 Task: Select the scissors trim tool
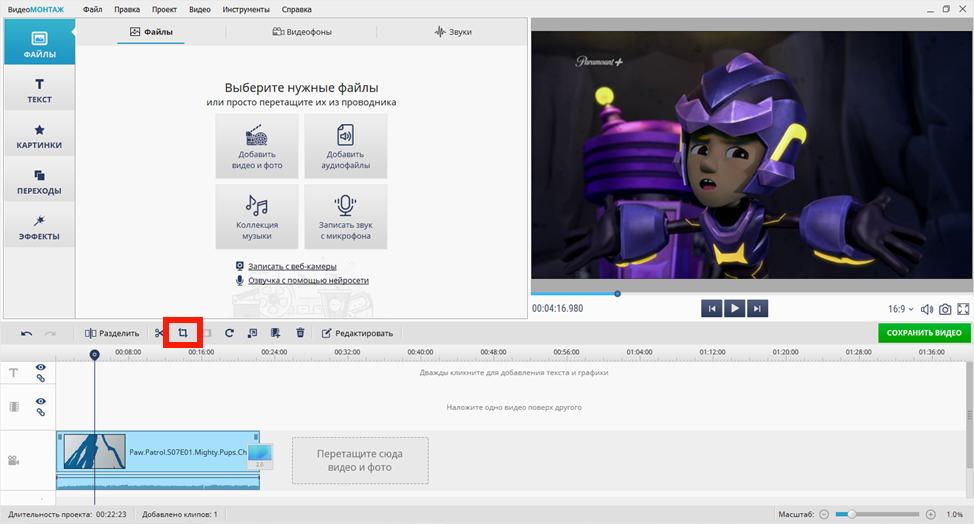coord(159,333)
